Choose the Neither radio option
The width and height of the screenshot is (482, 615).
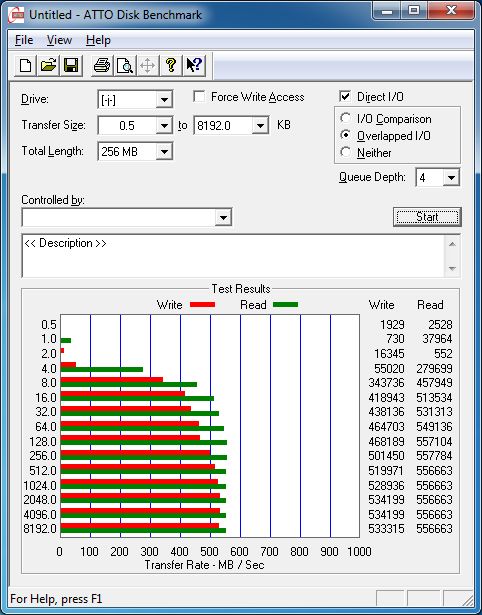coord(346,152)
